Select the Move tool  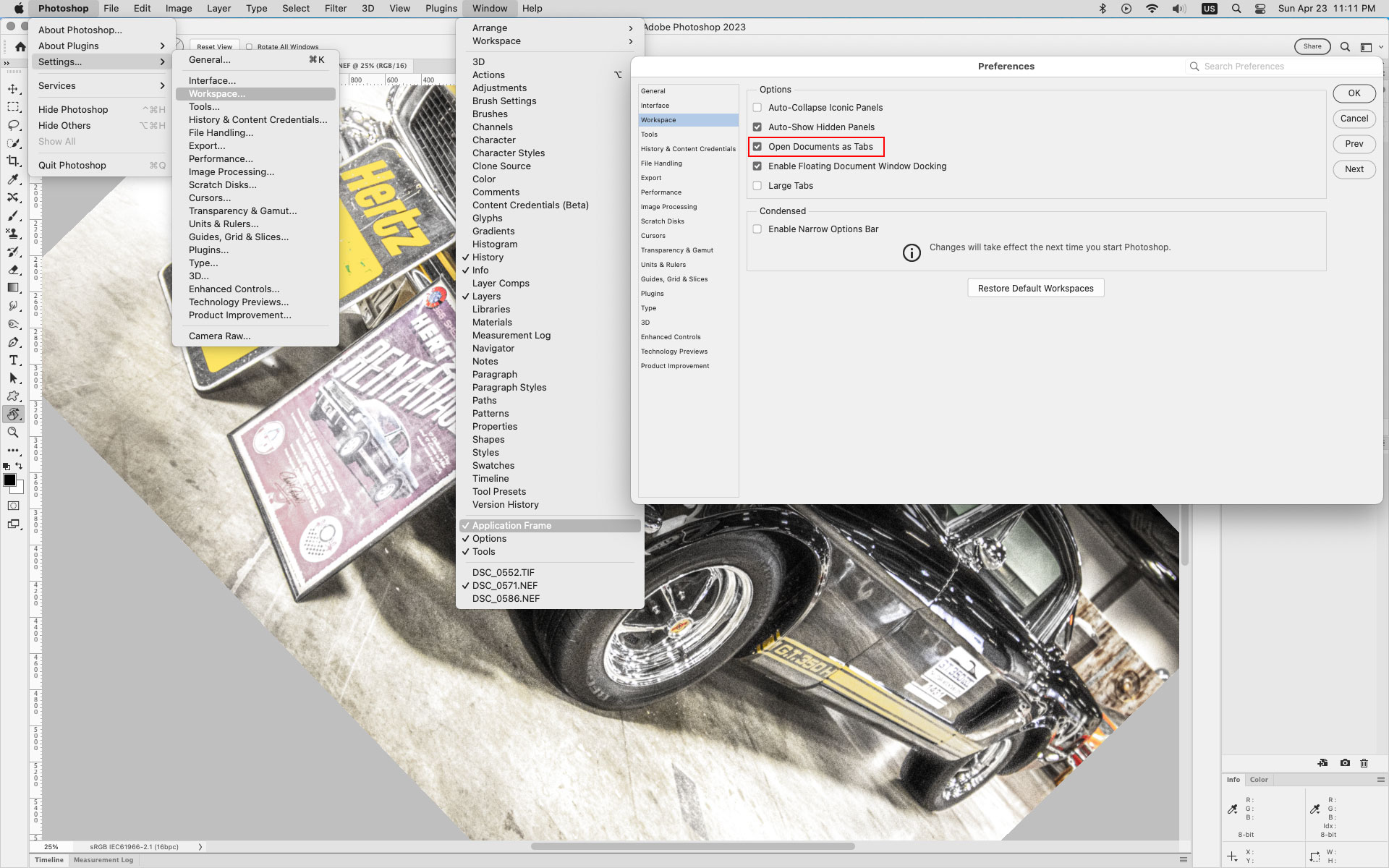(x=14, y=89)
